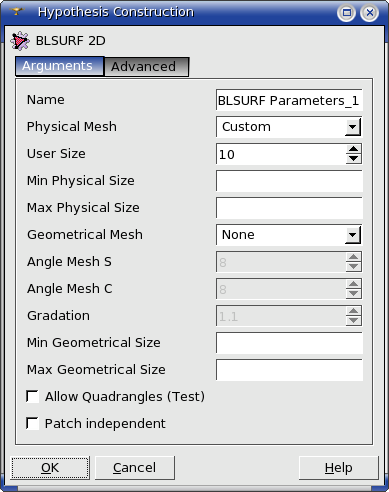
Task: Enable Allow Quadrangles (Test) checkbox
Action: tap(32, 397)
